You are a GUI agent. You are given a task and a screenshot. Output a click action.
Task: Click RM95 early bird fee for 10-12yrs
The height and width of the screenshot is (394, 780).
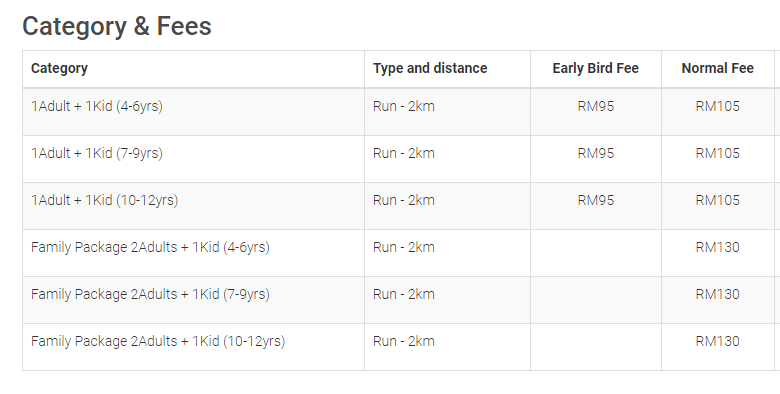pos(595,200)
